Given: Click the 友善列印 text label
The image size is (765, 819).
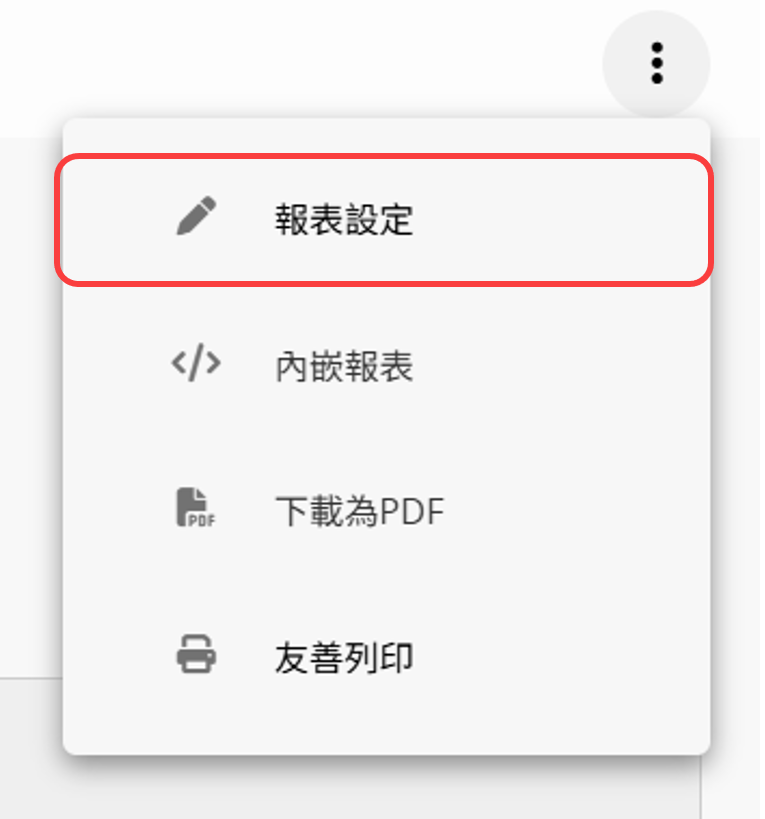Looking at the screenshot, I should point(344,658).
